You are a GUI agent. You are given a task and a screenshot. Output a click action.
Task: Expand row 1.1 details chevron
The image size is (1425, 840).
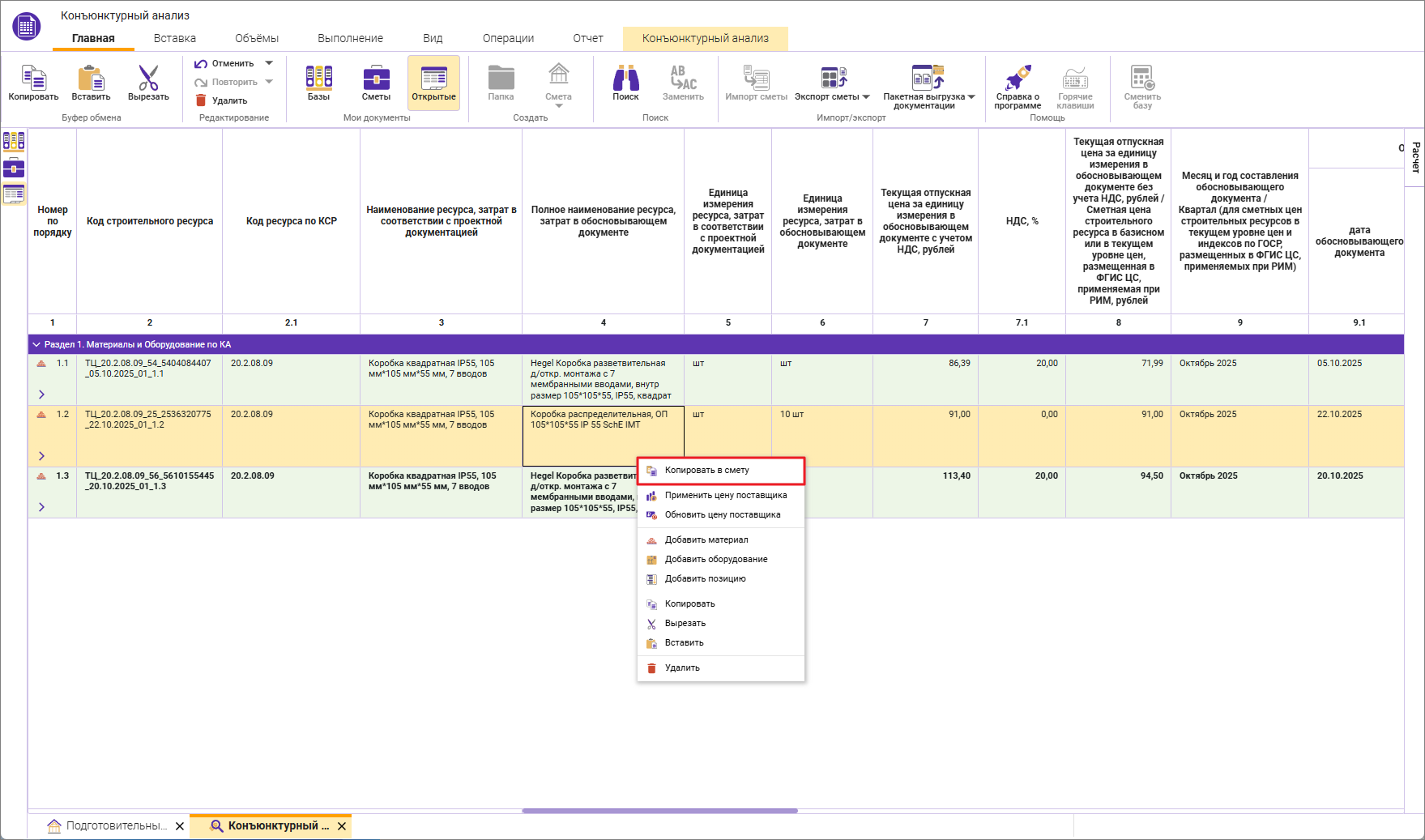(41, 394)
